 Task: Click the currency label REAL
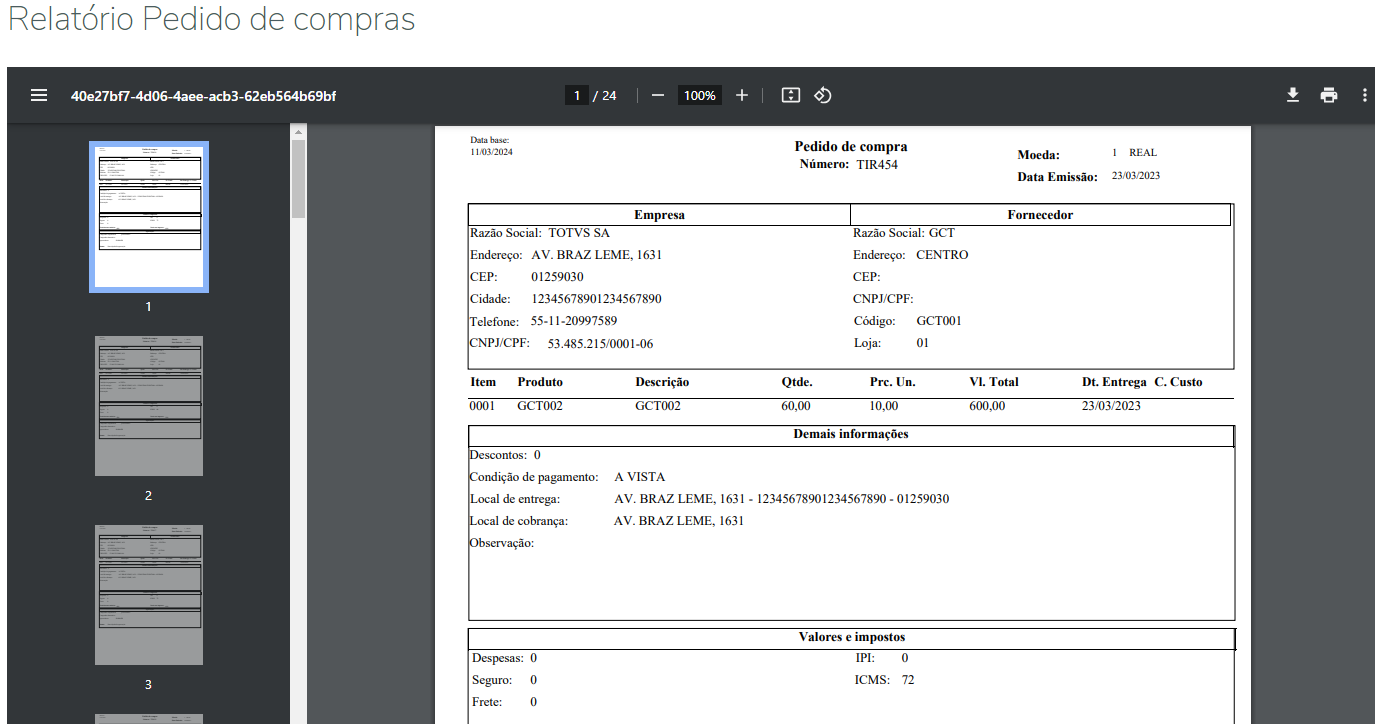tap(1143, 153)
